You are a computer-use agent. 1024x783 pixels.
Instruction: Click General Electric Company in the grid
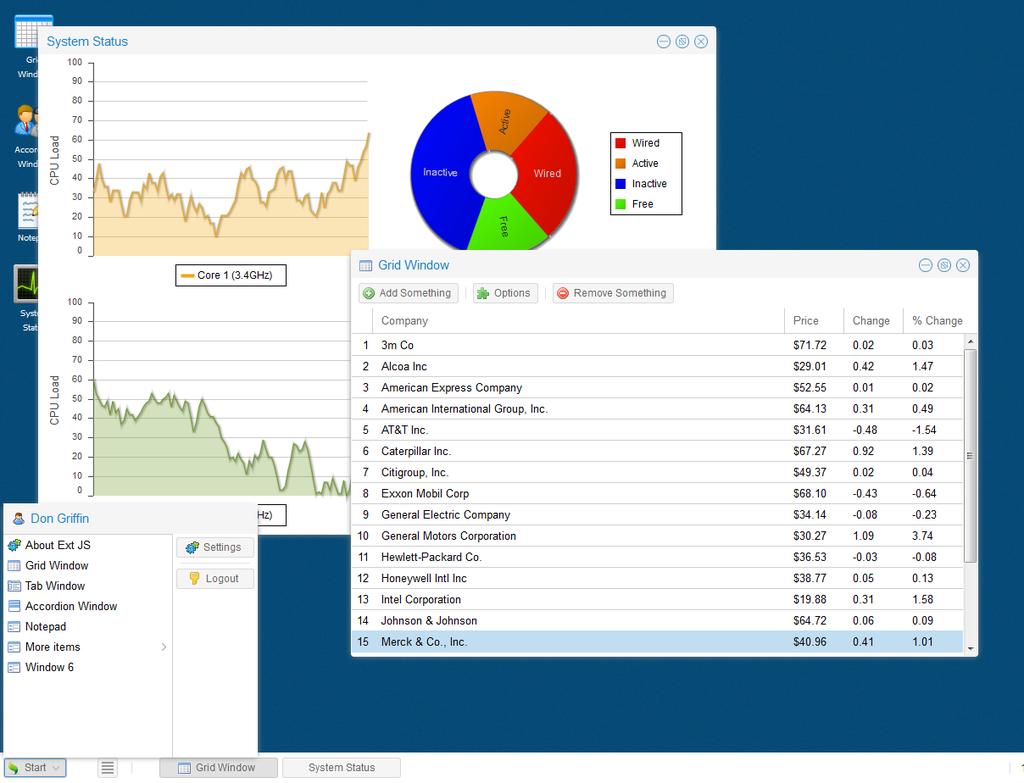pos(446,515)
